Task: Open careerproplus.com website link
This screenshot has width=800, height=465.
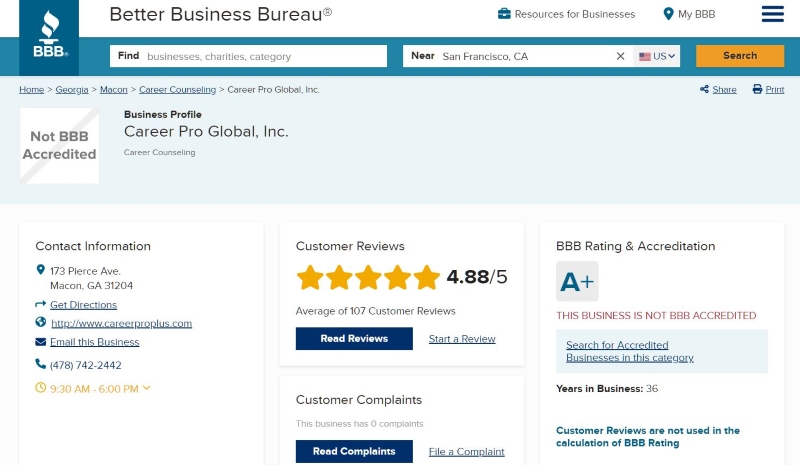Action: point(121,323)
